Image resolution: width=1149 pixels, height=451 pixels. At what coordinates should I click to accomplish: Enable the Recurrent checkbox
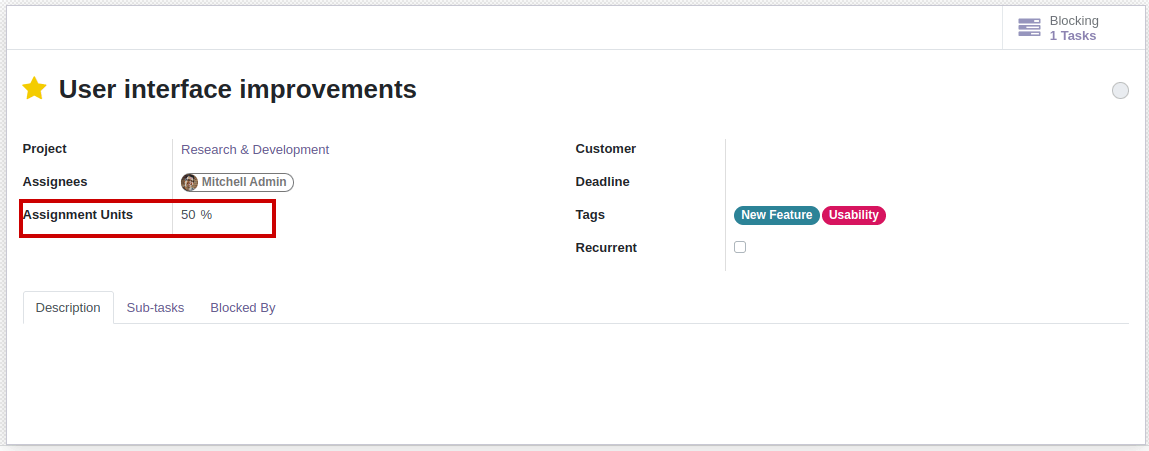pos(740,247)
